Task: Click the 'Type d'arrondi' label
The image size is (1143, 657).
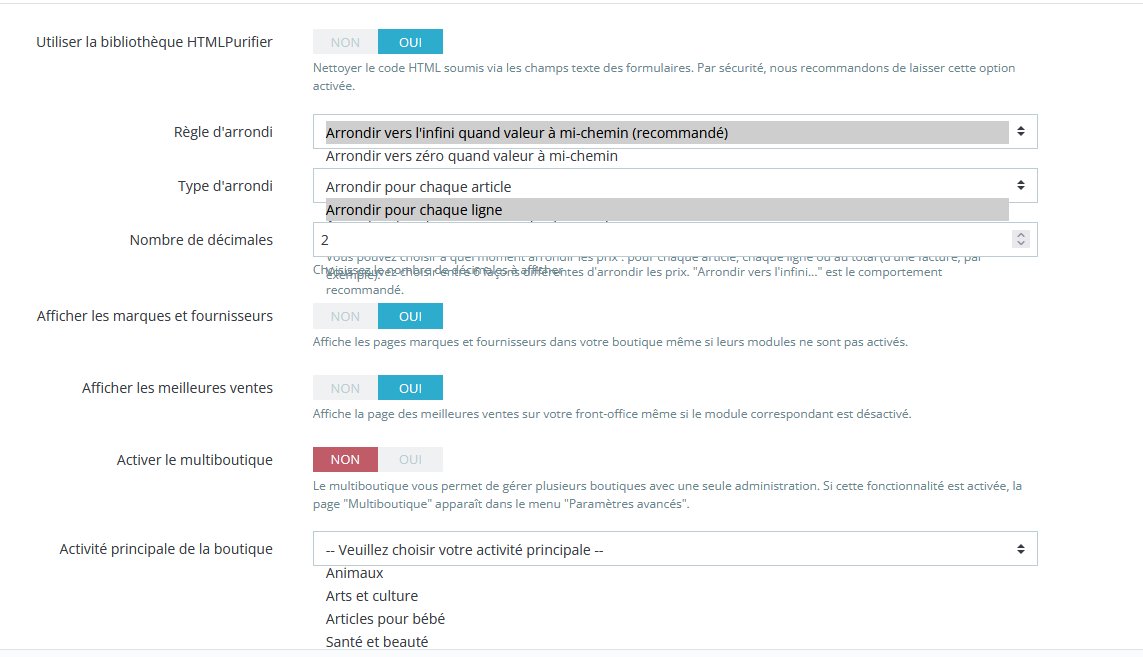Action: coord(225,186)
